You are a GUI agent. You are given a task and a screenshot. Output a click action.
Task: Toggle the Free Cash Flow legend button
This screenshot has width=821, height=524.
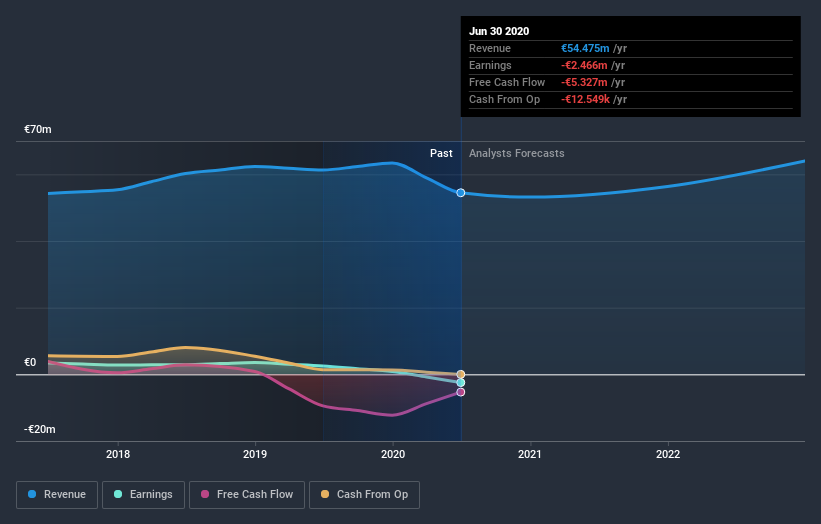coord(247,495)
